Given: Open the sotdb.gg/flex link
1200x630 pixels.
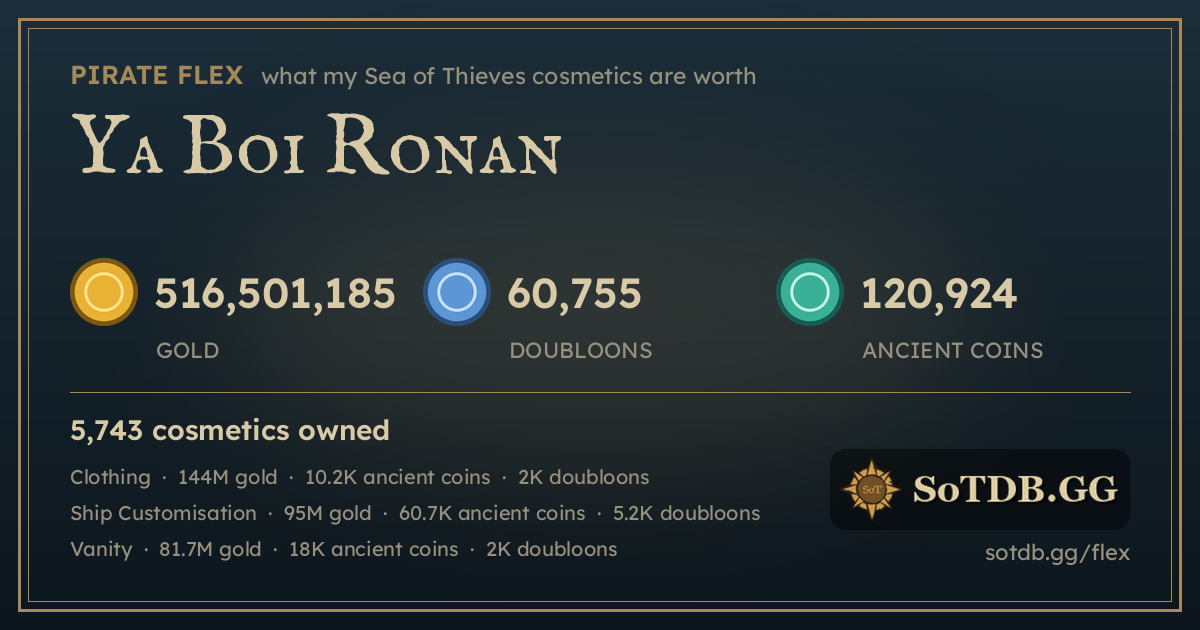Looking at the screenshot, I should pyautogui.click(x=1057, y=552).
